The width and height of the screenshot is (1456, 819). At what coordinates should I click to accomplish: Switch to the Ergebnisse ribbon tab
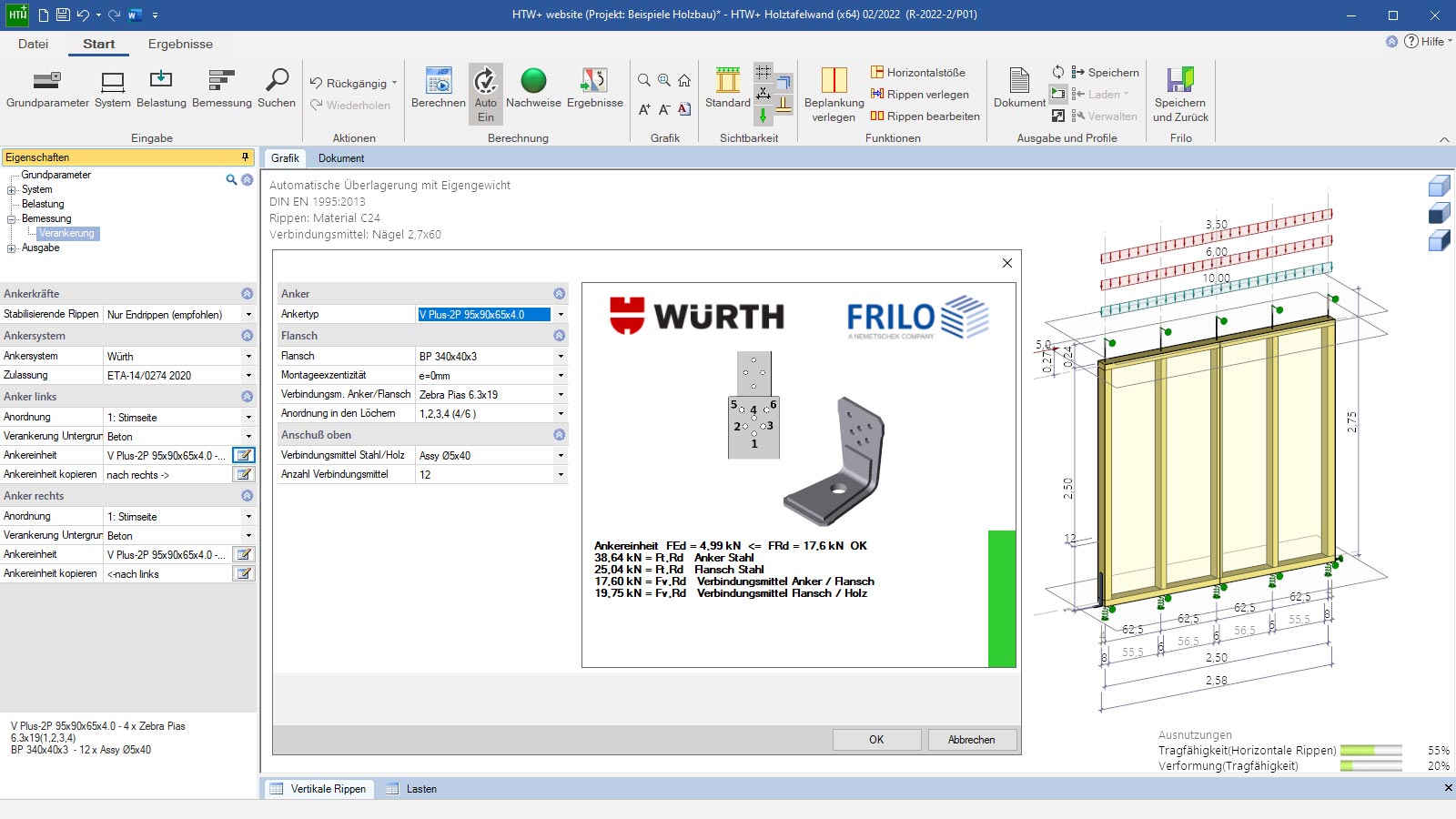pyautogui.click(x=180, y=44)
